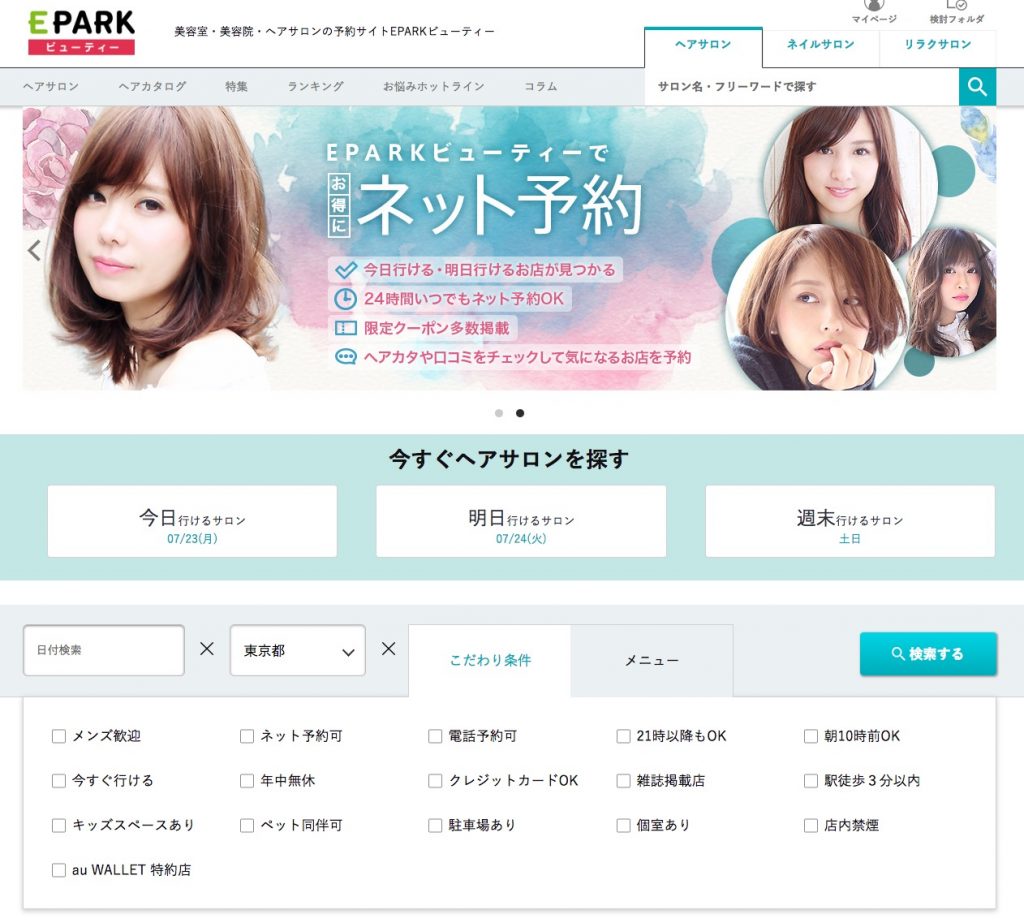Open コラム navigation item
1024x923 pixels.
click(x=541, y=86)
